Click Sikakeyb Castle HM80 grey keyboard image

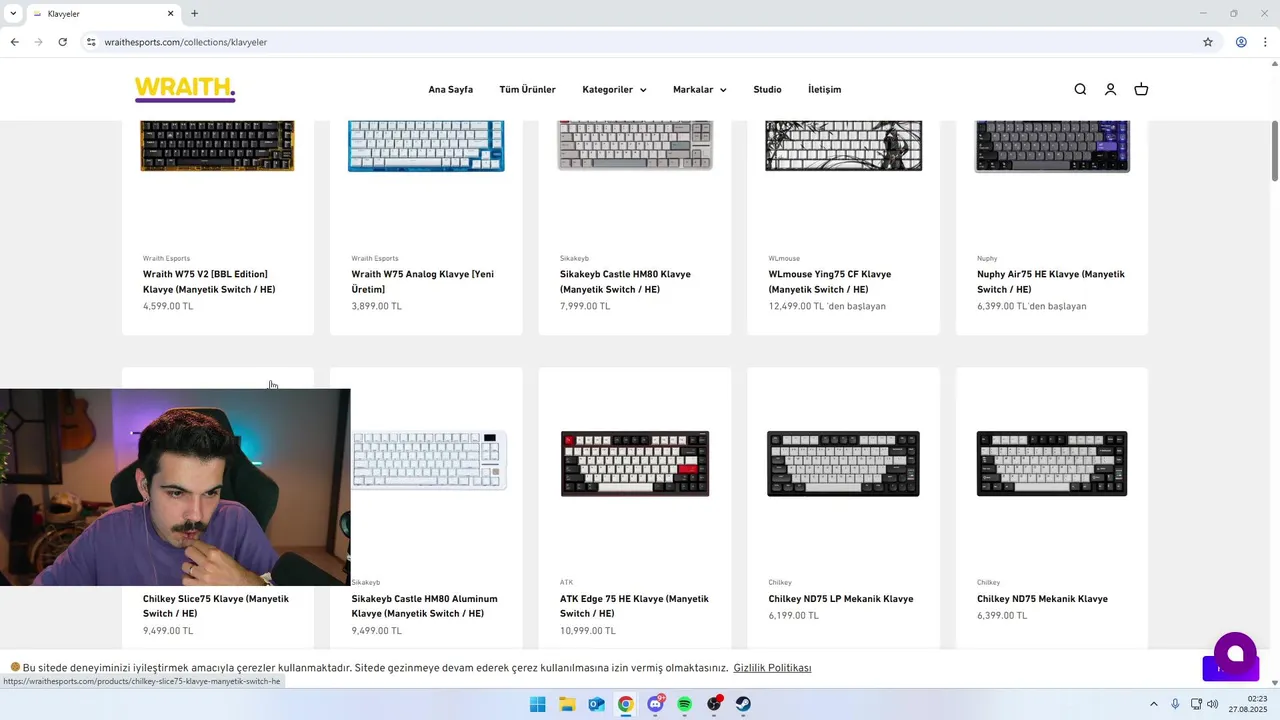coord(635,146)
